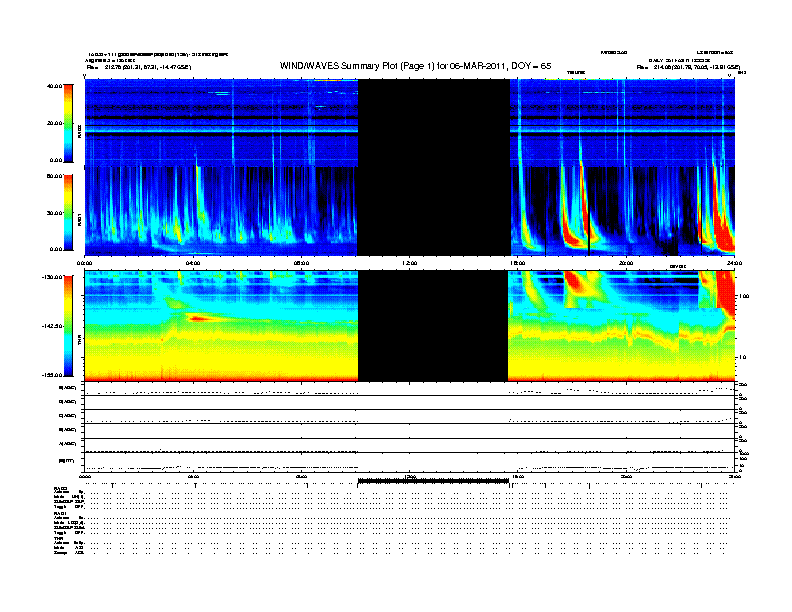Click 08:00 tick label below RAD1 spectrogram

click(x=301, y=263)
